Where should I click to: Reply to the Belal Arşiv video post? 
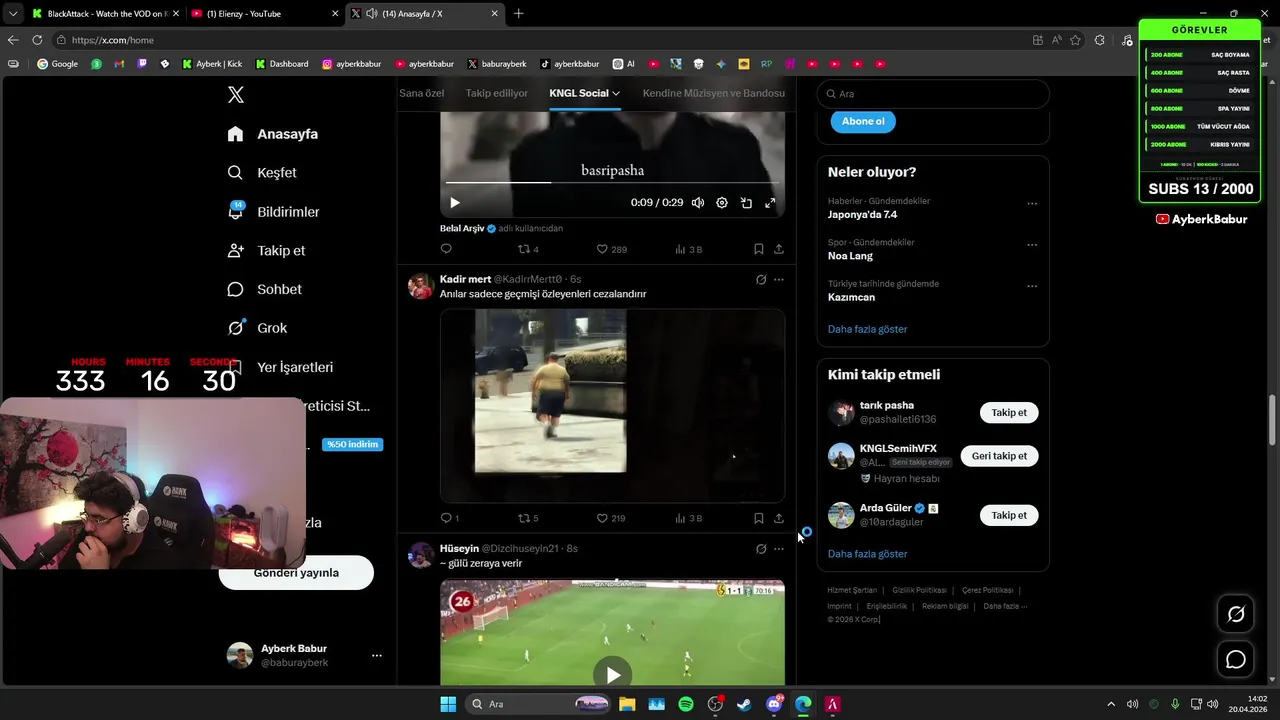(446, 249)
